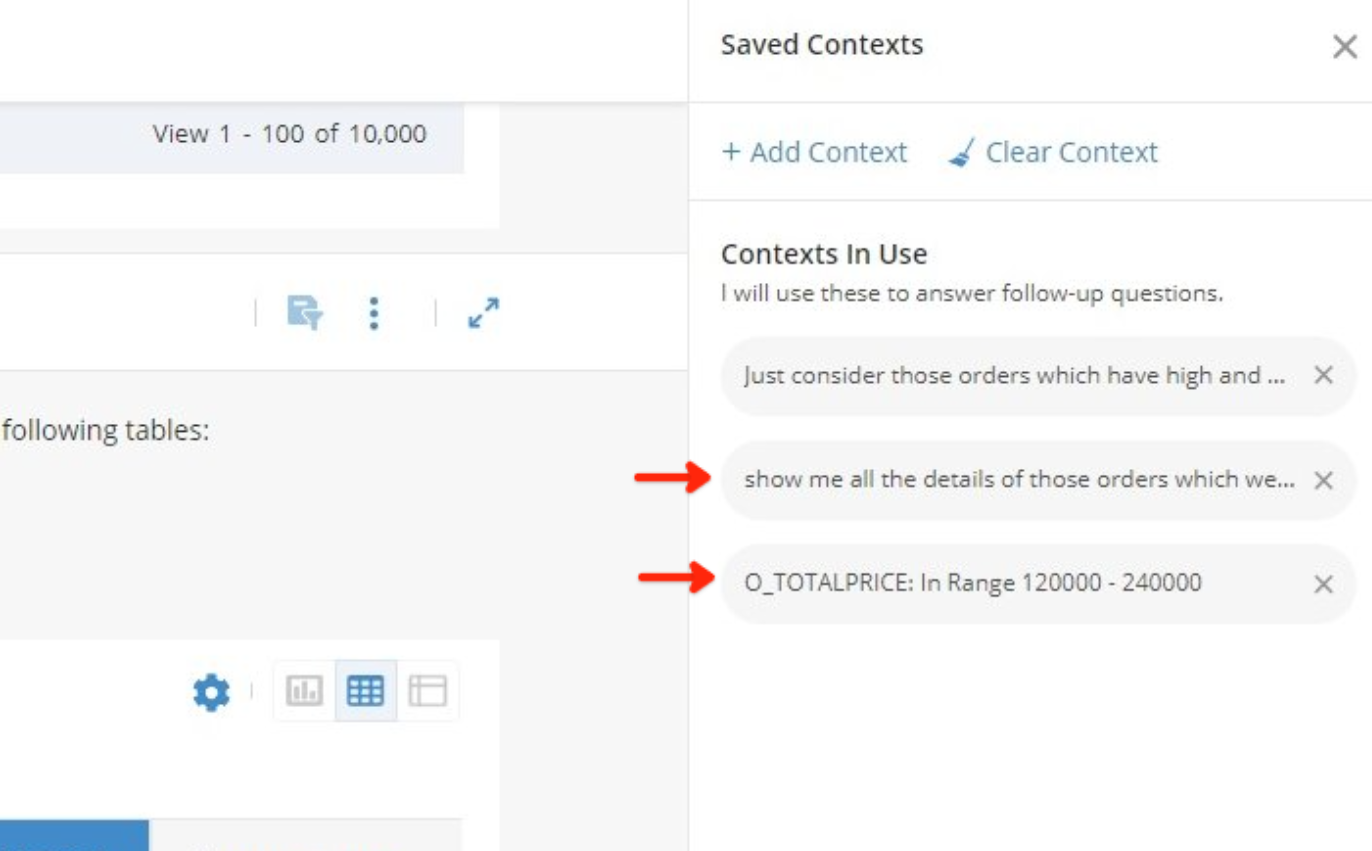Click the Clear Context broom button
The width and height of the screenshot is (1372, 851).
1053,152
